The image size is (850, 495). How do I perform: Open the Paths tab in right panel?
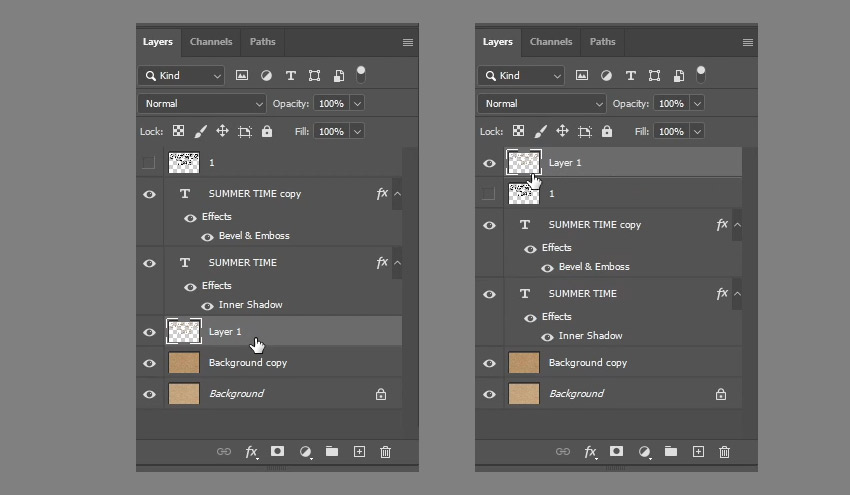(x=603, y=42)
